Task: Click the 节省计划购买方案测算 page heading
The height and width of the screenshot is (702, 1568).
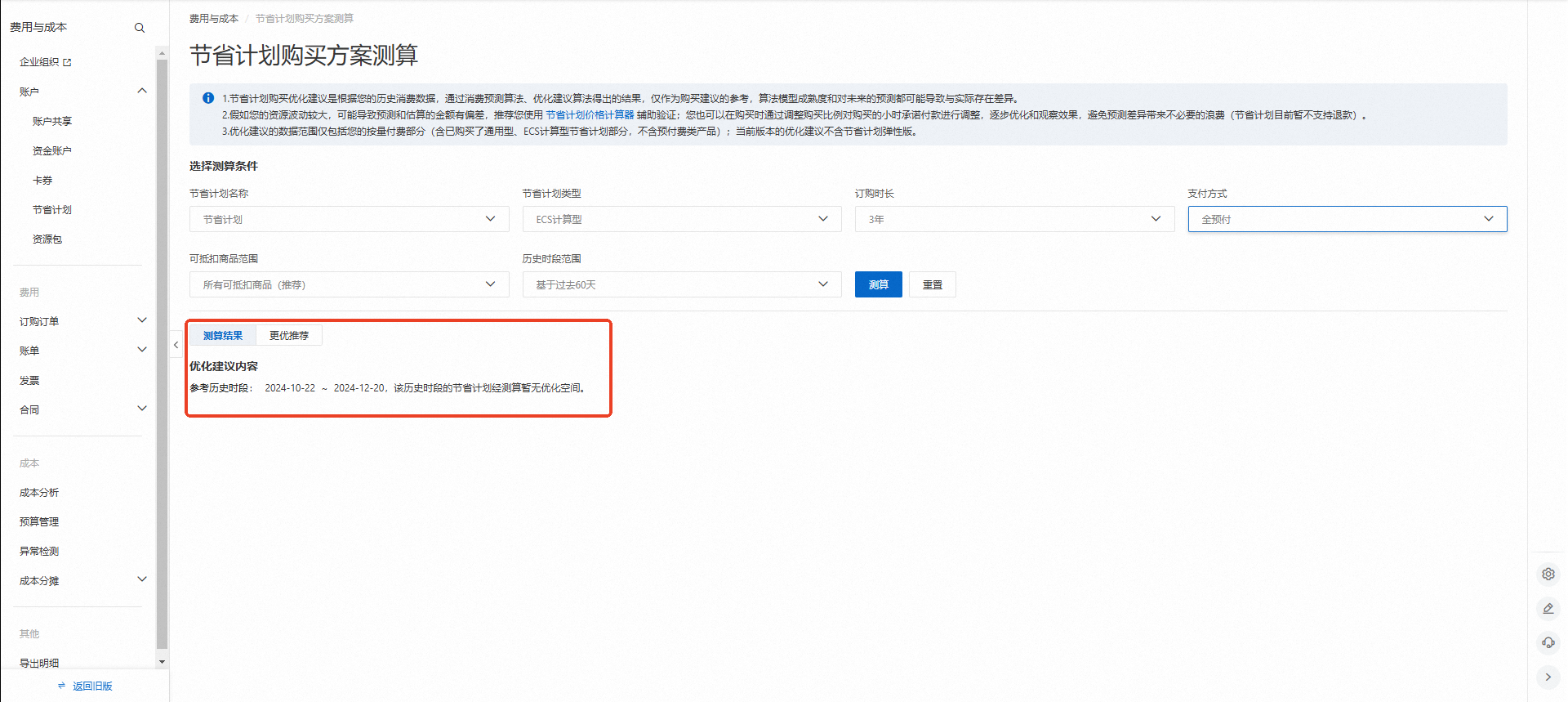Action: (x=304, y=56)
